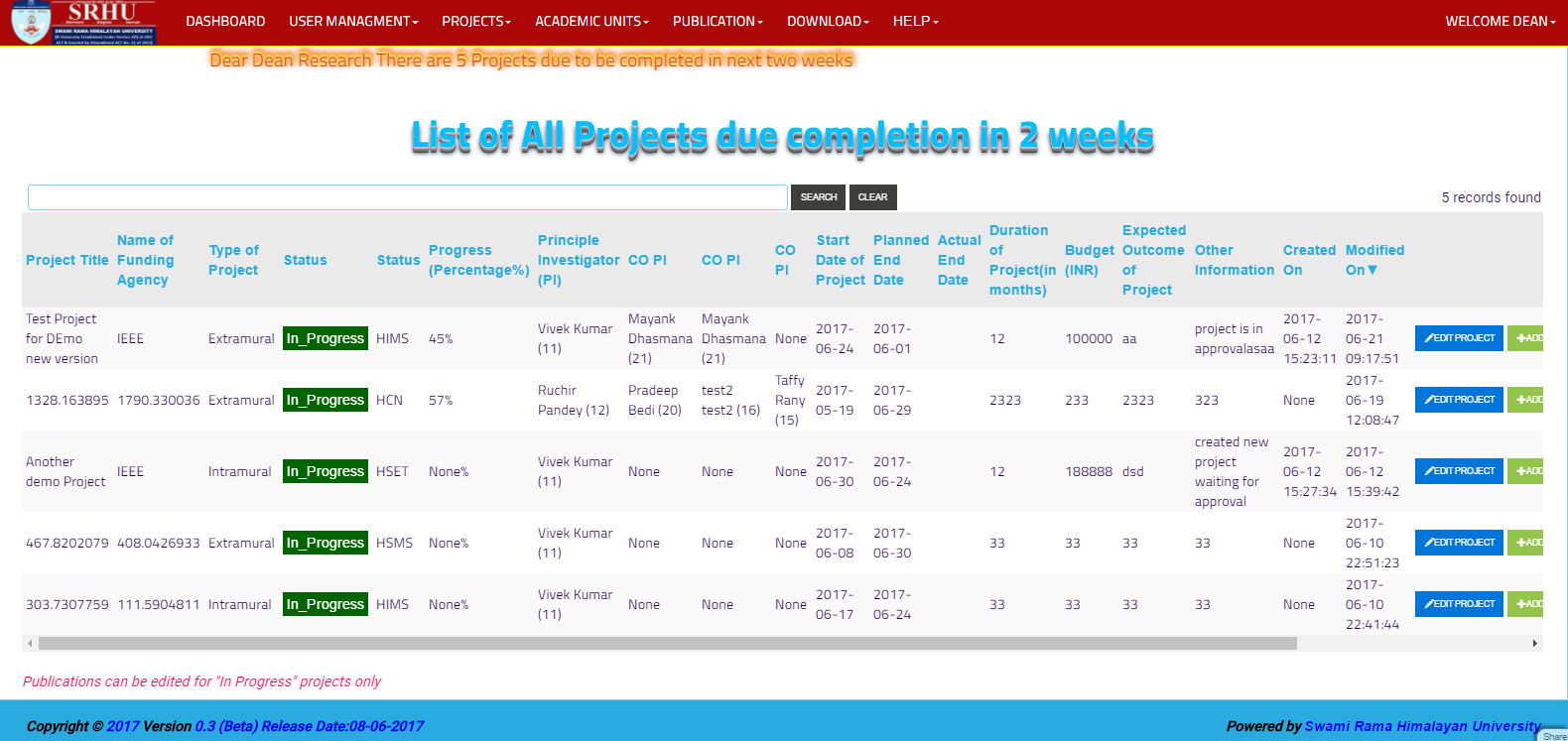Screen dimensions: 1568x741
Task: Toggle Modified On sort arrow header
Action: (1374, 260)
